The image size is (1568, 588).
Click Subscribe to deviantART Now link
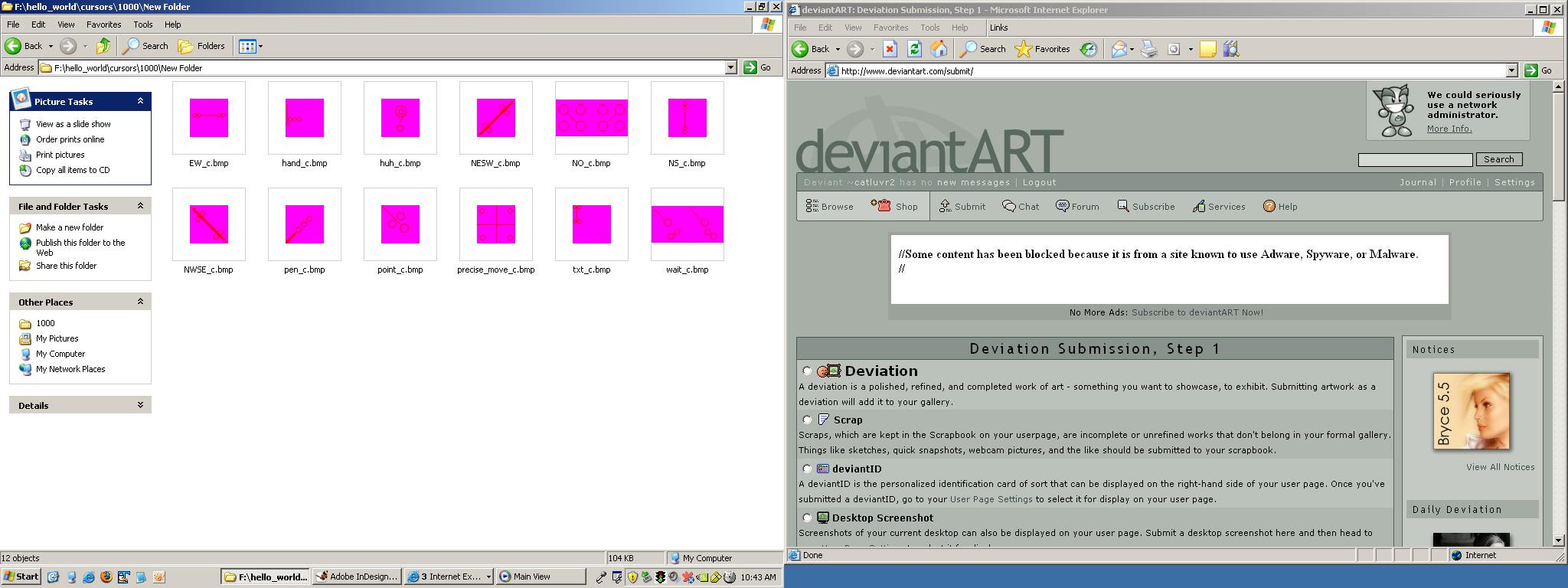point(1197,312)
